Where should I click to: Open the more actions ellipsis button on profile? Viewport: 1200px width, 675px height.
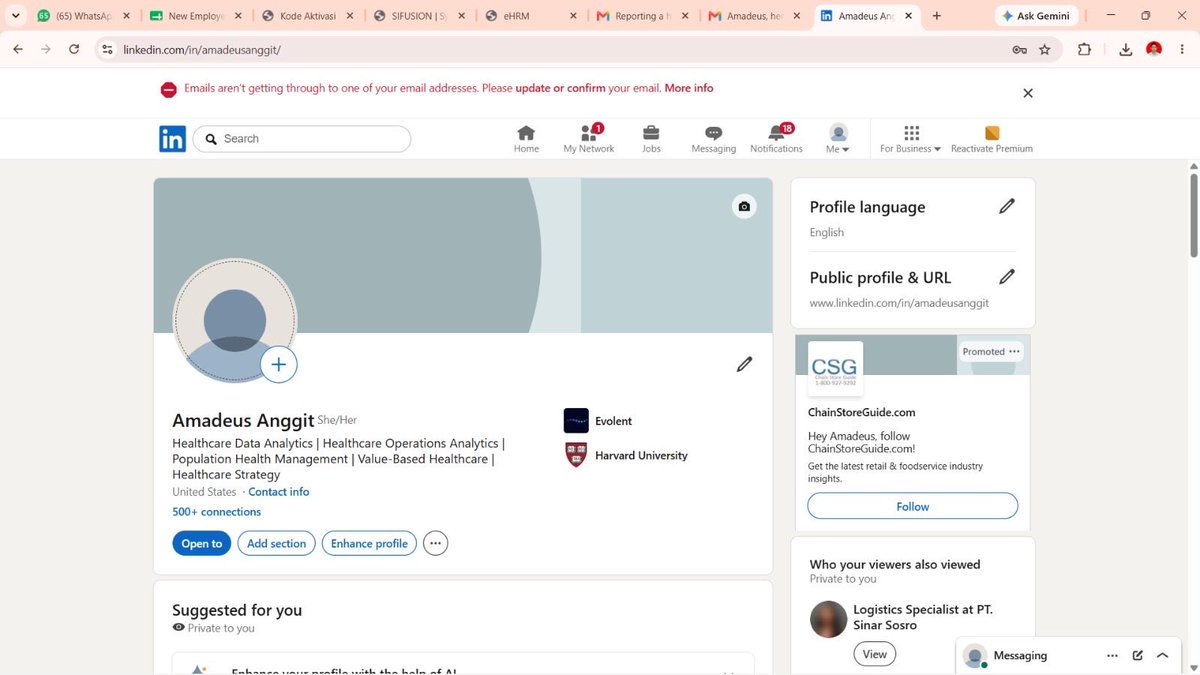pyautogui.click(x=435, y=543)
